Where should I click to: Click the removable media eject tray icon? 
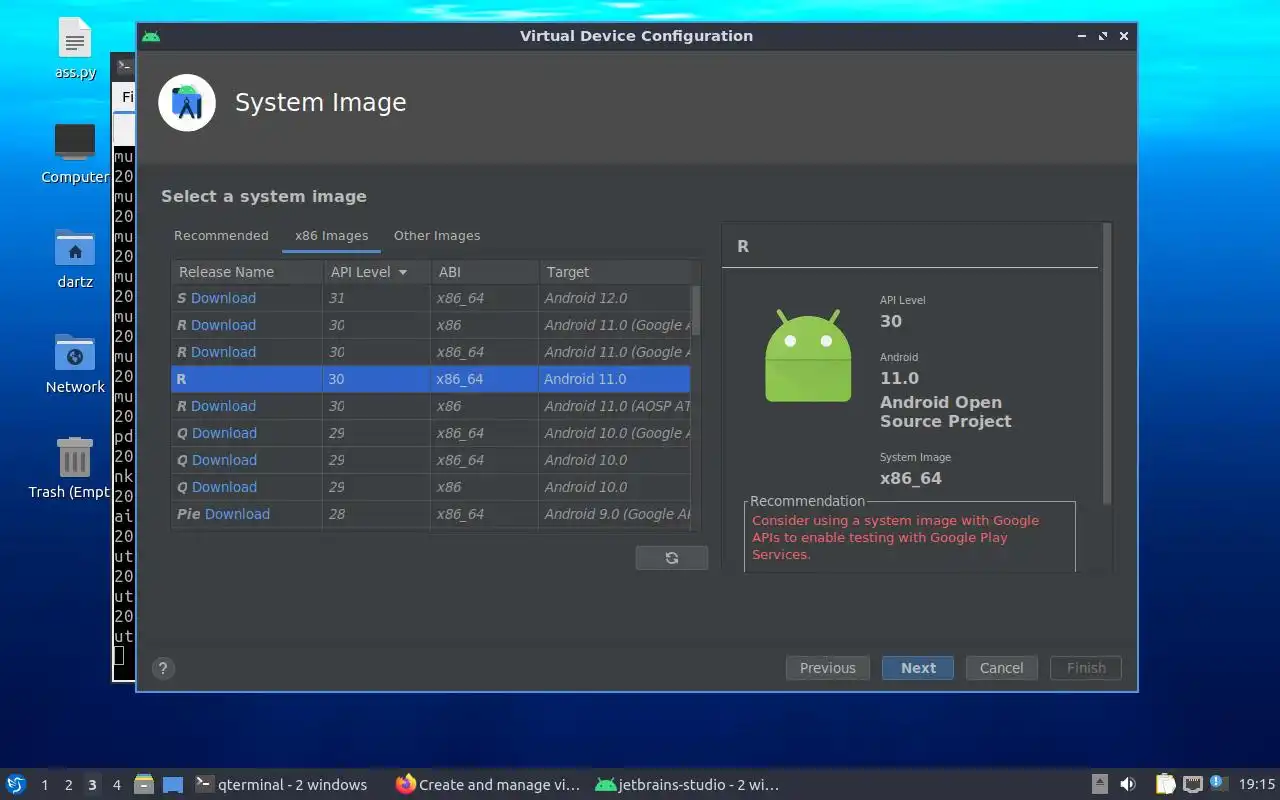tap(1099, 785)
